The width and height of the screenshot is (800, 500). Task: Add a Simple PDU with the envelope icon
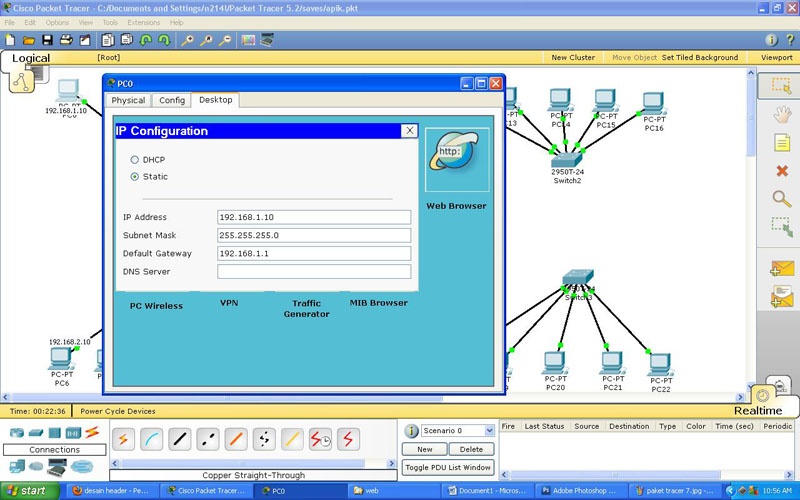[x=782, y=268]
